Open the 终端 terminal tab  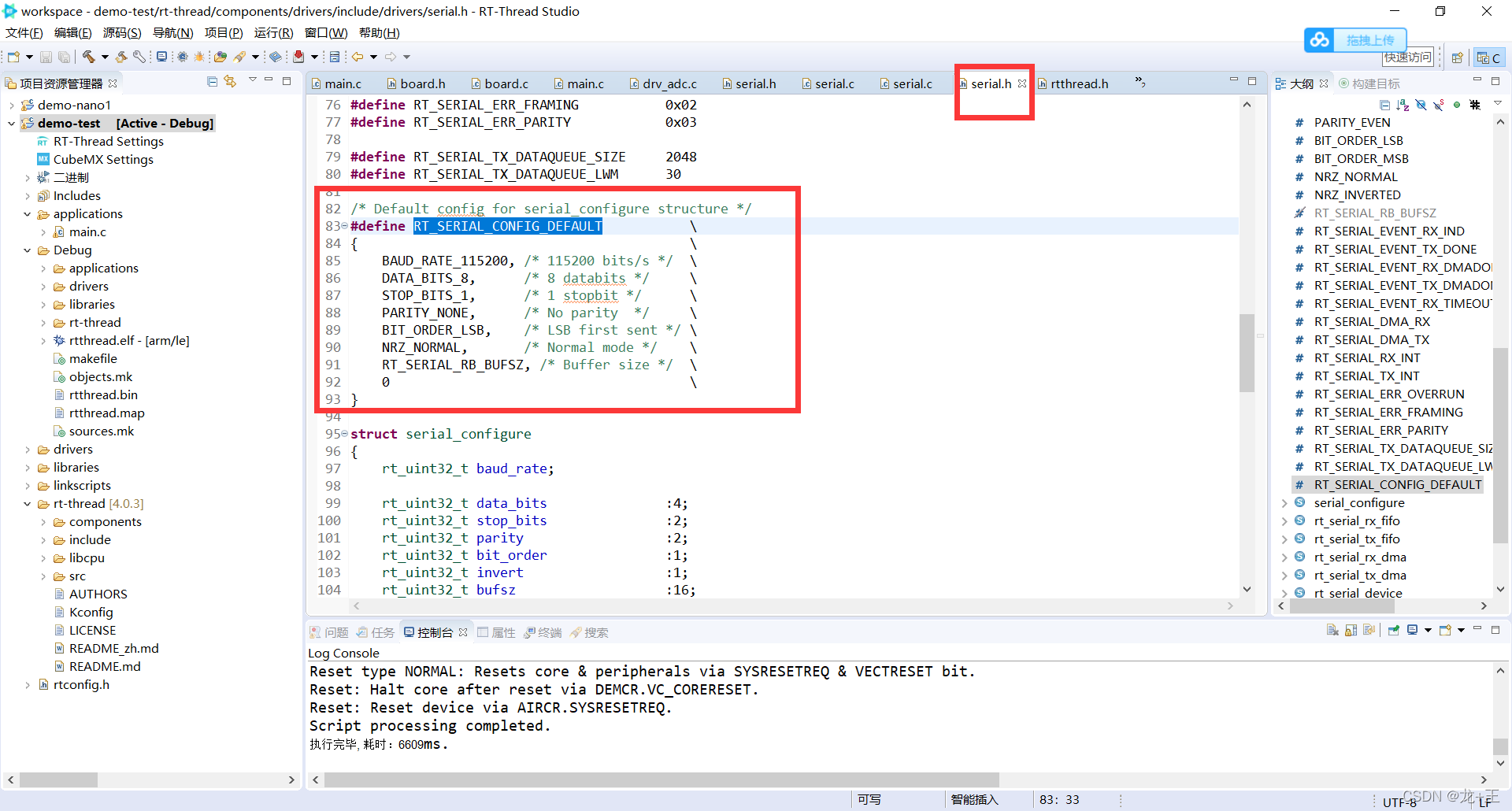click(543, 632)
